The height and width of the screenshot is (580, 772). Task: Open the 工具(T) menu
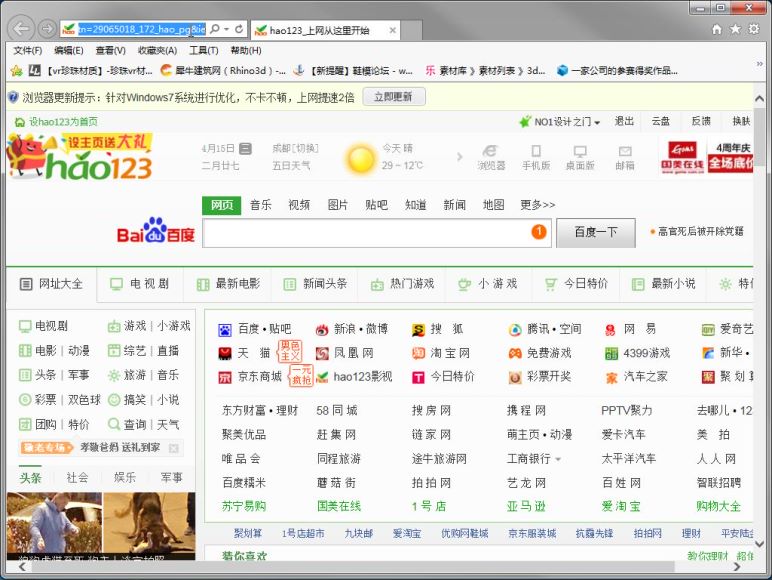(204, 50)
